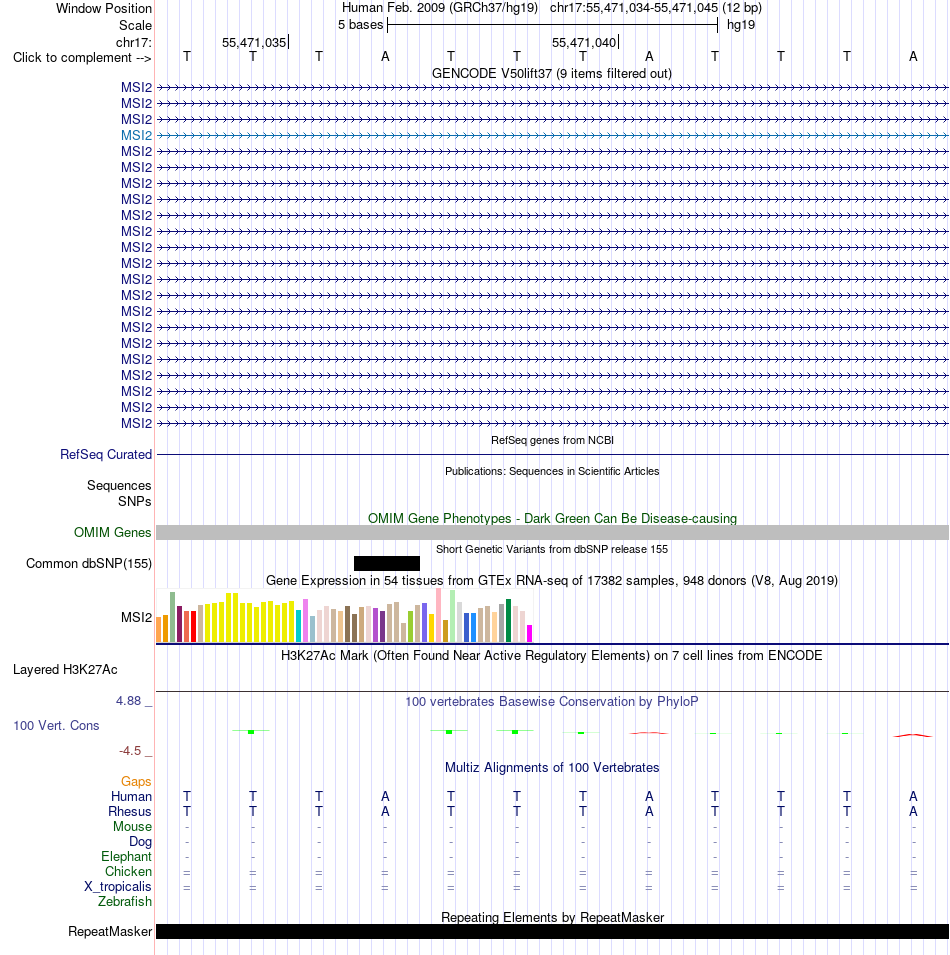
Task: Click the Chicken alignment row label
Action: pos(128,872)
